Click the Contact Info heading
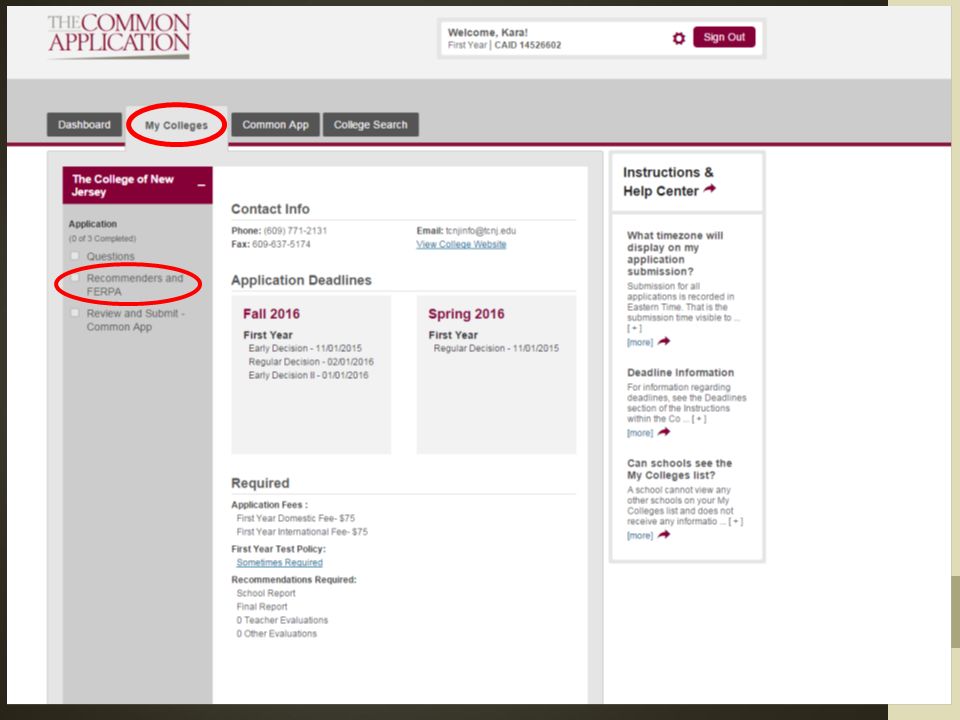The image size is (960, 720). pyautogui.click(x=270, y=209)
